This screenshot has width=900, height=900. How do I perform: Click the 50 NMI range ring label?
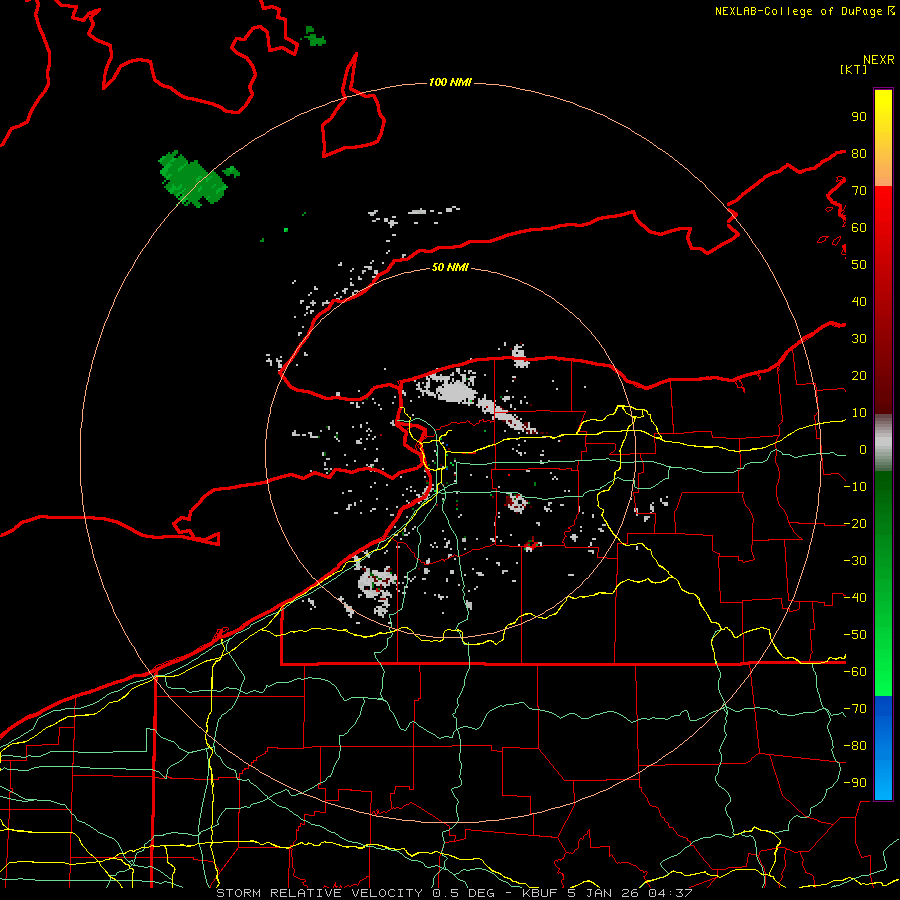pos(450,267)
